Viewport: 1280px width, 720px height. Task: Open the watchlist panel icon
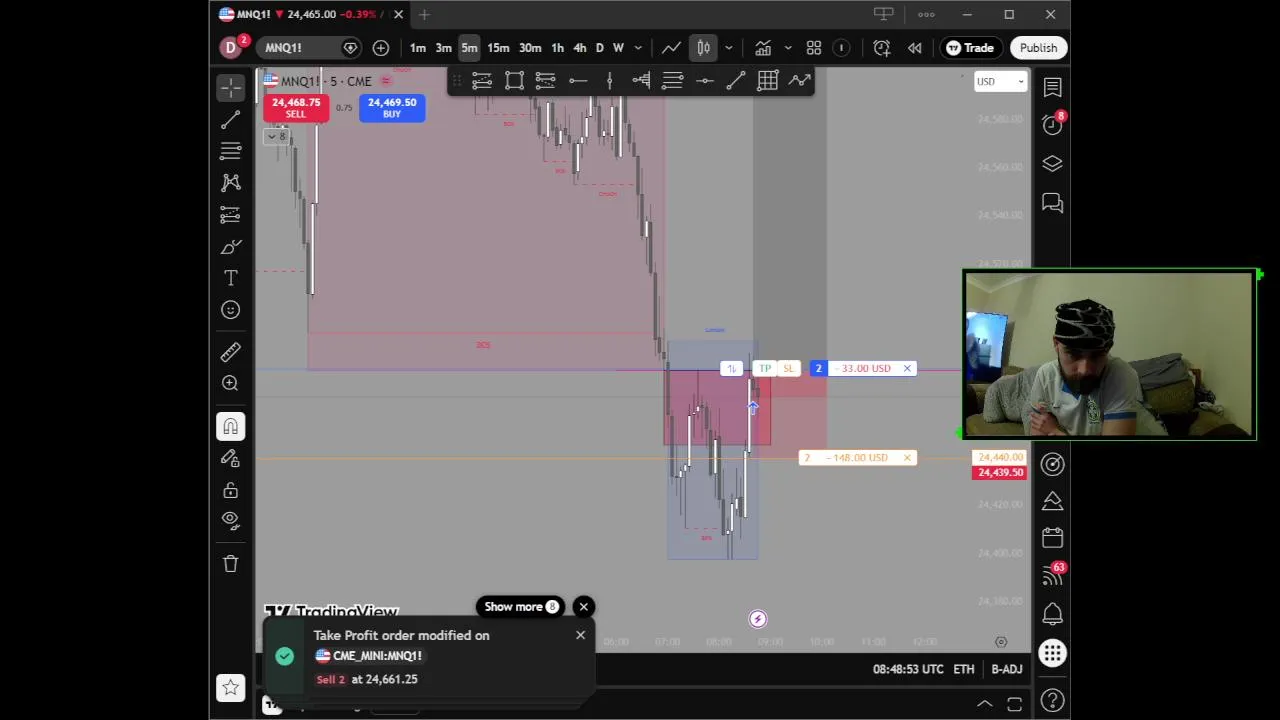coord(1052,88)
